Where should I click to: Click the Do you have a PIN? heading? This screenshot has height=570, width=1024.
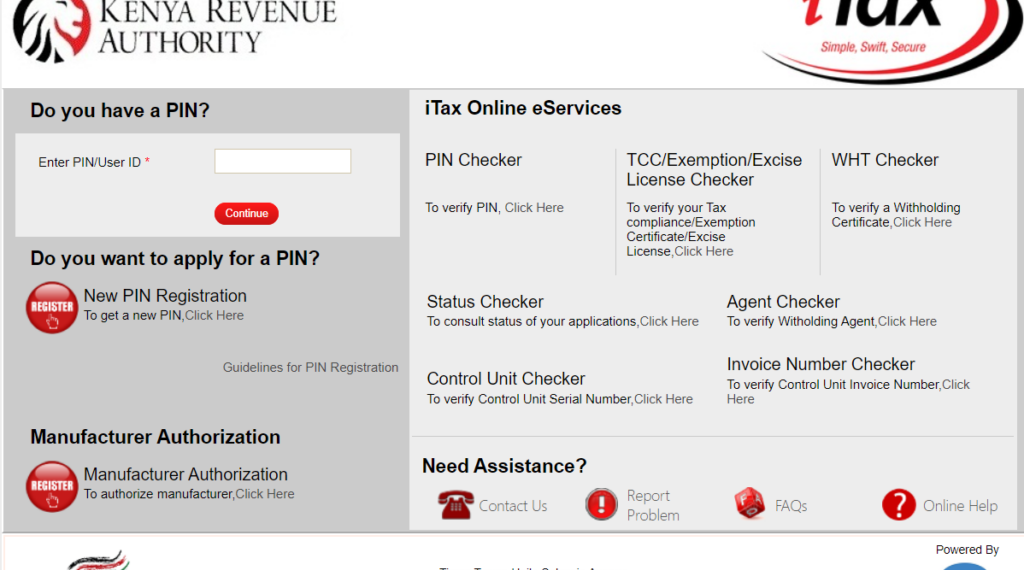click(120, 110)
